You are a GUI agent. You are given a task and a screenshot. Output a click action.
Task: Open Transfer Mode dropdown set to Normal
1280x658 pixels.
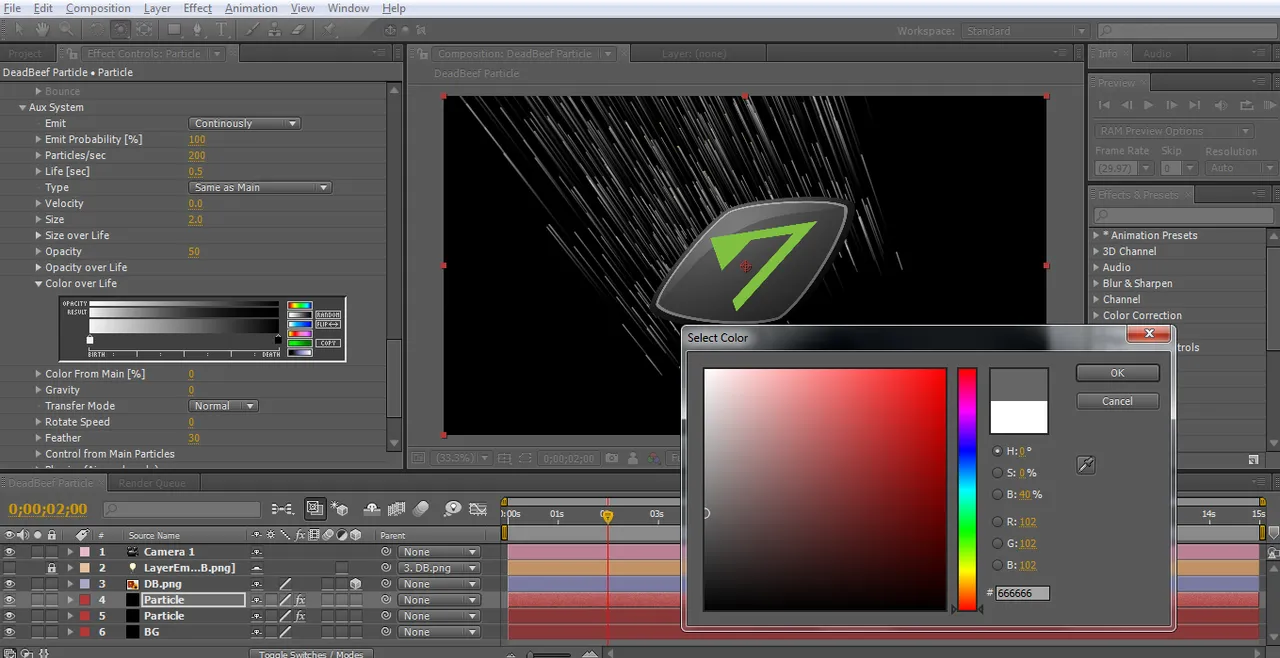click(x=223, y=406)
